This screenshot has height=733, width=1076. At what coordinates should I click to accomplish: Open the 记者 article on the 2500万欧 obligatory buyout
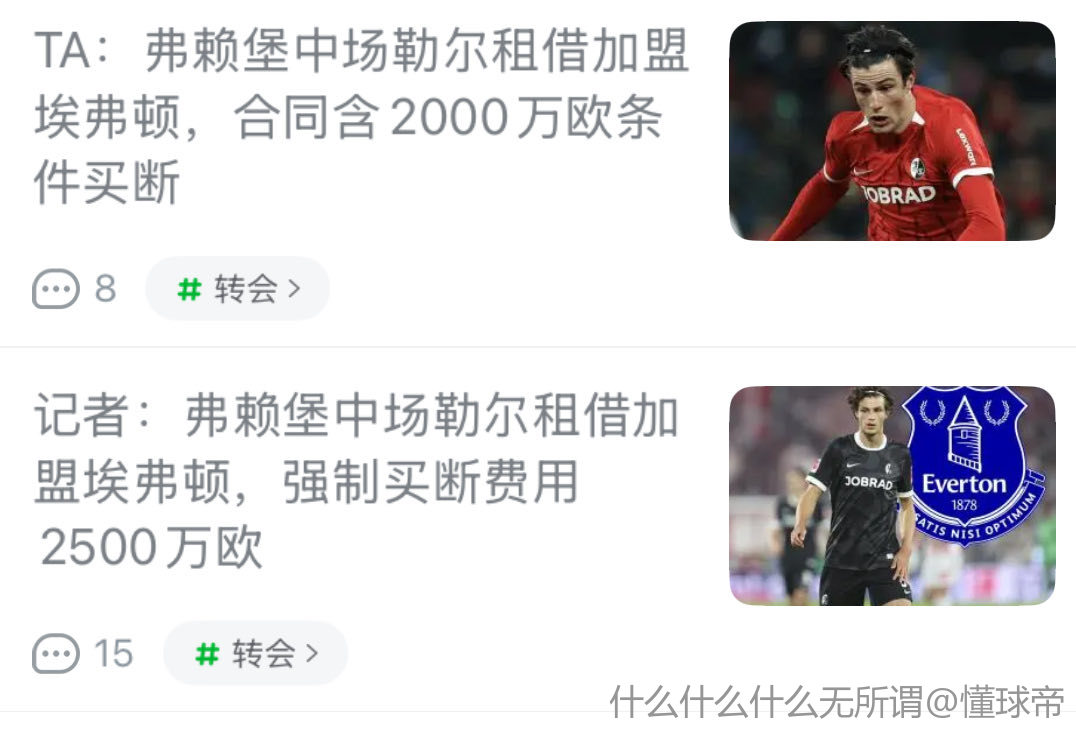[x=357, y=480]
